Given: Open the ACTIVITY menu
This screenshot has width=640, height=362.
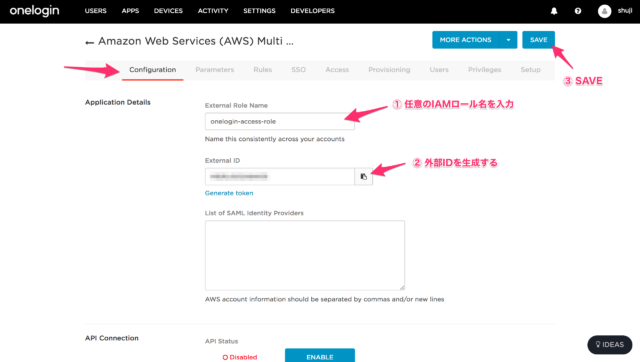Looking at the screenshot, I should pos(213,11).
